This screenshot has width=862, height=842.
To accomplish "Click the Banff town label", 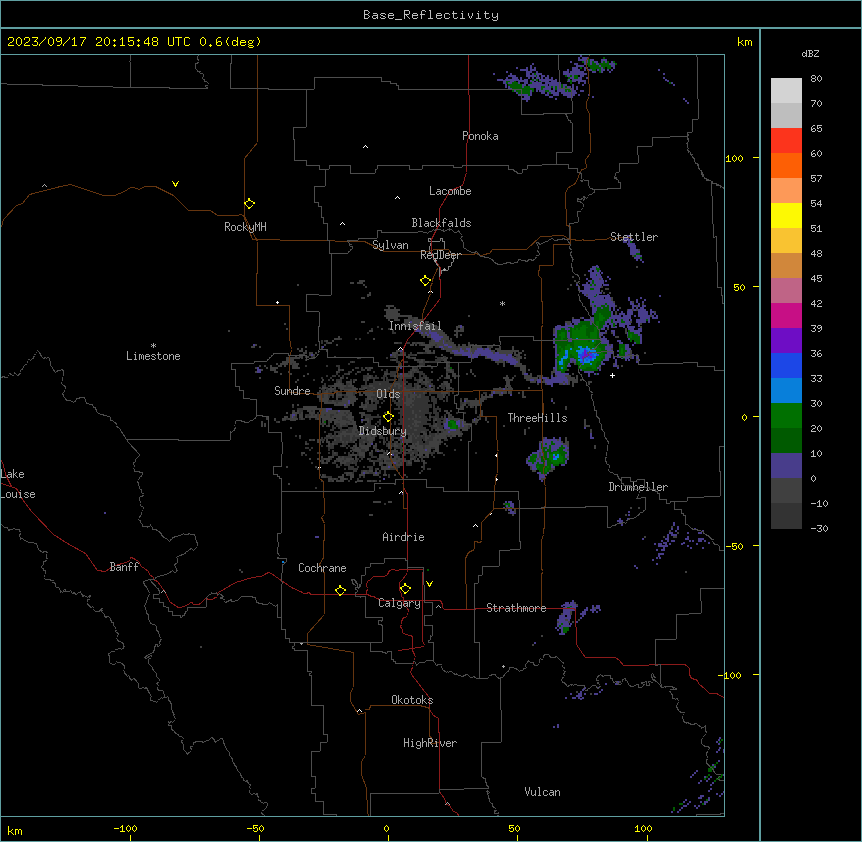I will (x=124, y=567).
